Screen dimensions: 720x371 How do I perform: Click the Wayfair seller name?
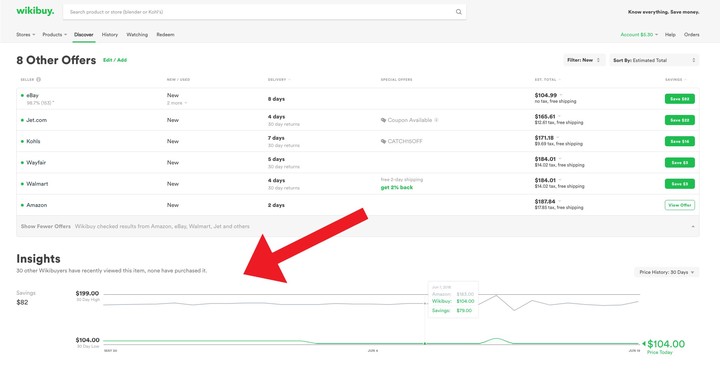coord(36,163)
